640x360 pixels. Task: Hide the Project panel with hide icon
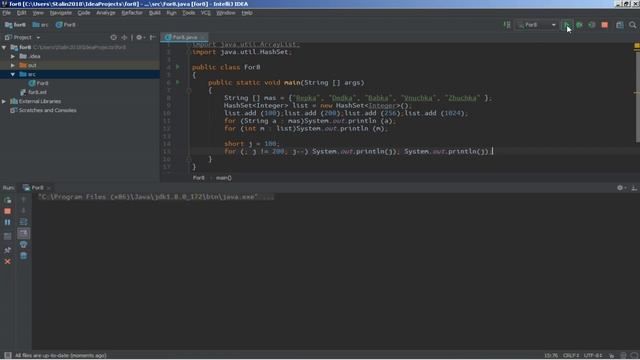point(152,37)
